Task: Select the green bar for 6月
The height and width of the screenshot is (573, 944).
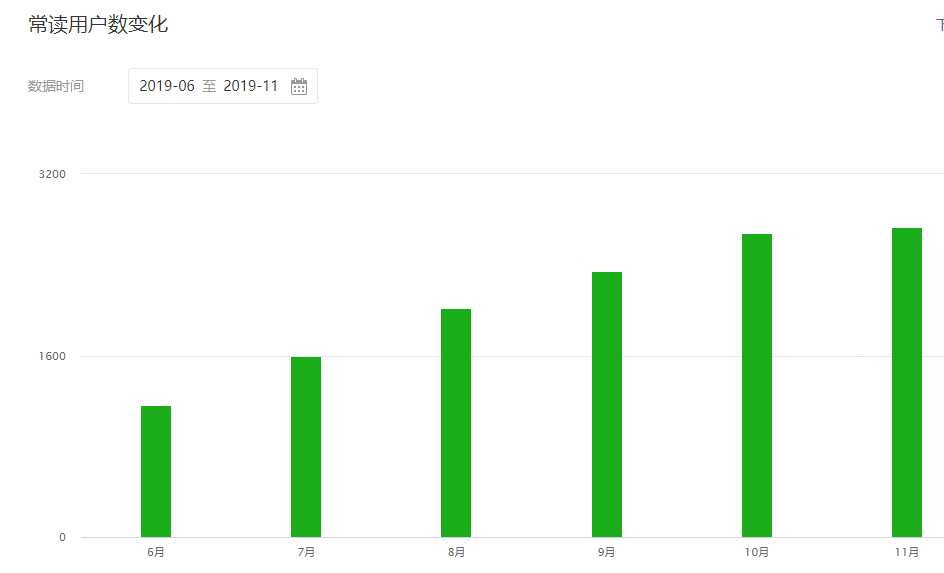Action: pos(156,471)
